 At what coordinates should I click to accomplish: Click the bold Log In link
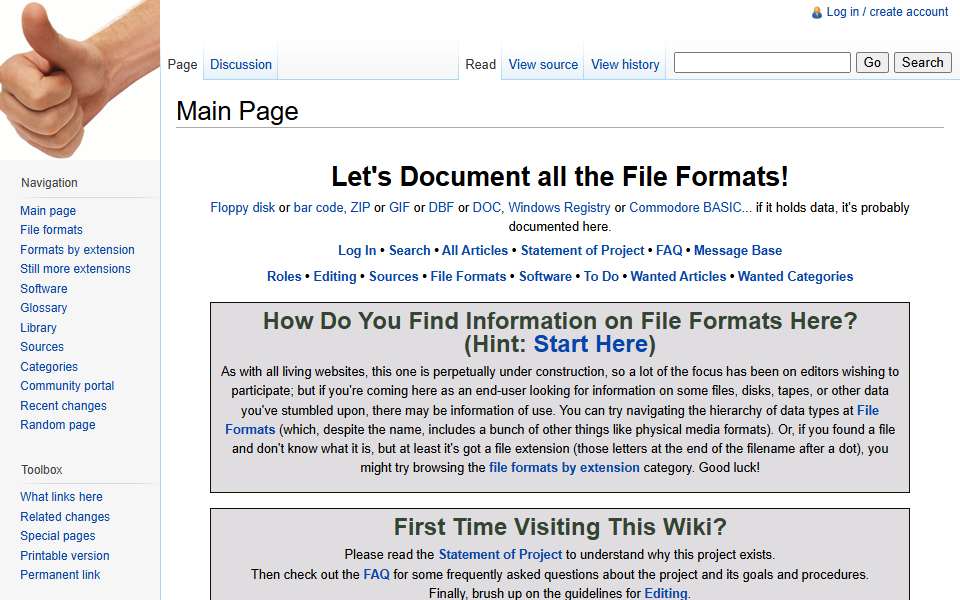357,250
